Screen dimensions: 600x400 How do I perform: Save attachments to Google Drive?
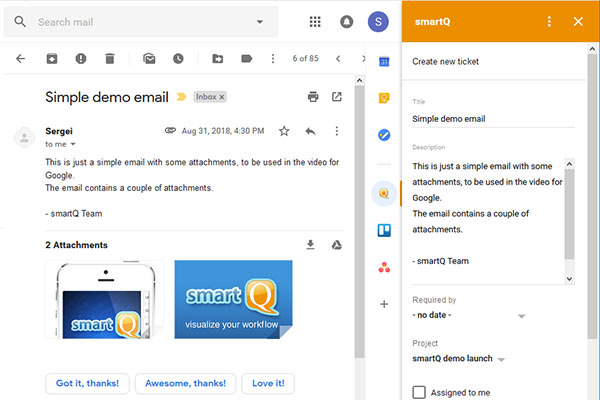(x=337, y=245)
